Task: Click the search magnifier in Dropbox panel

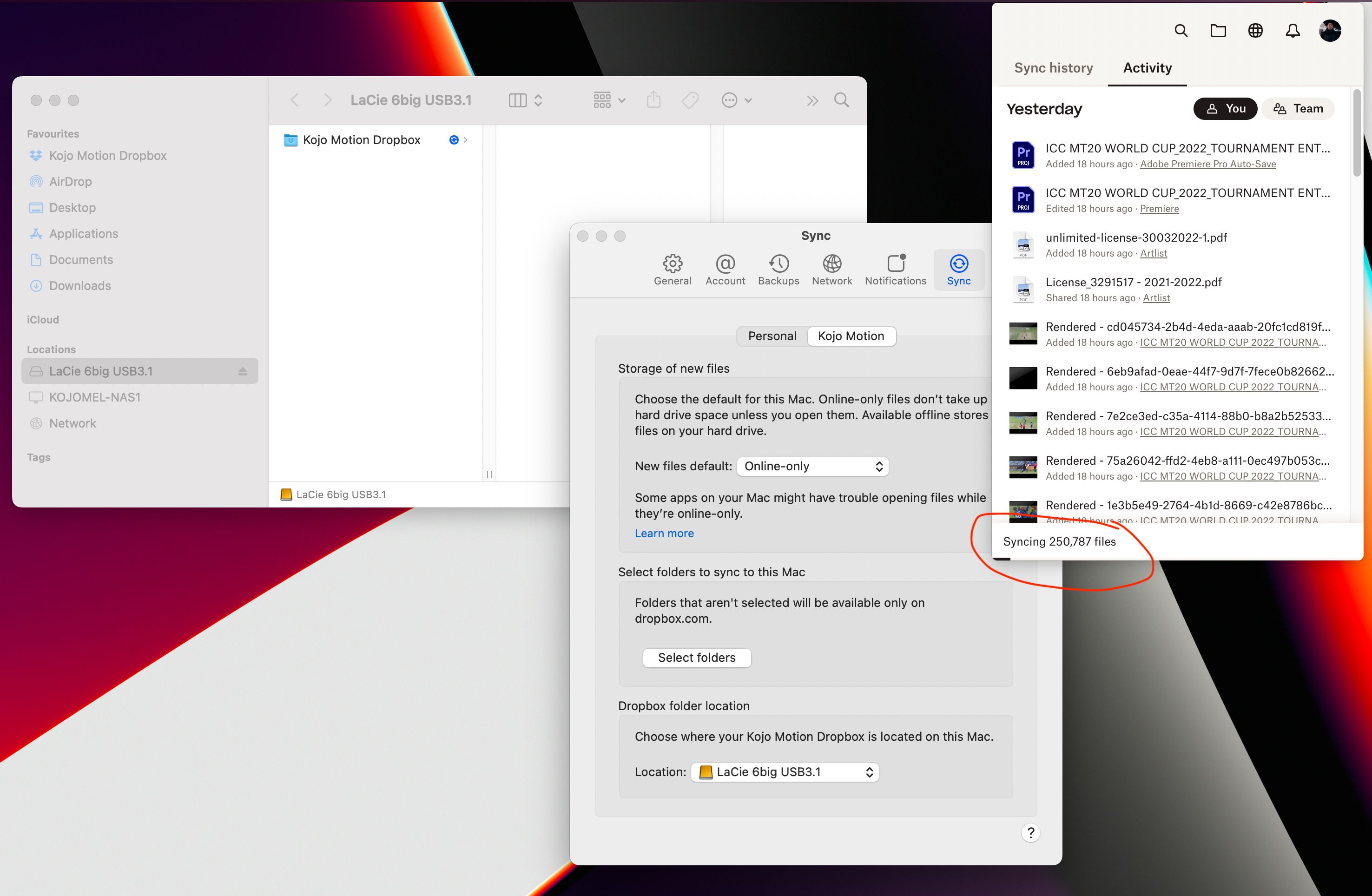Action: (1181, 31)
